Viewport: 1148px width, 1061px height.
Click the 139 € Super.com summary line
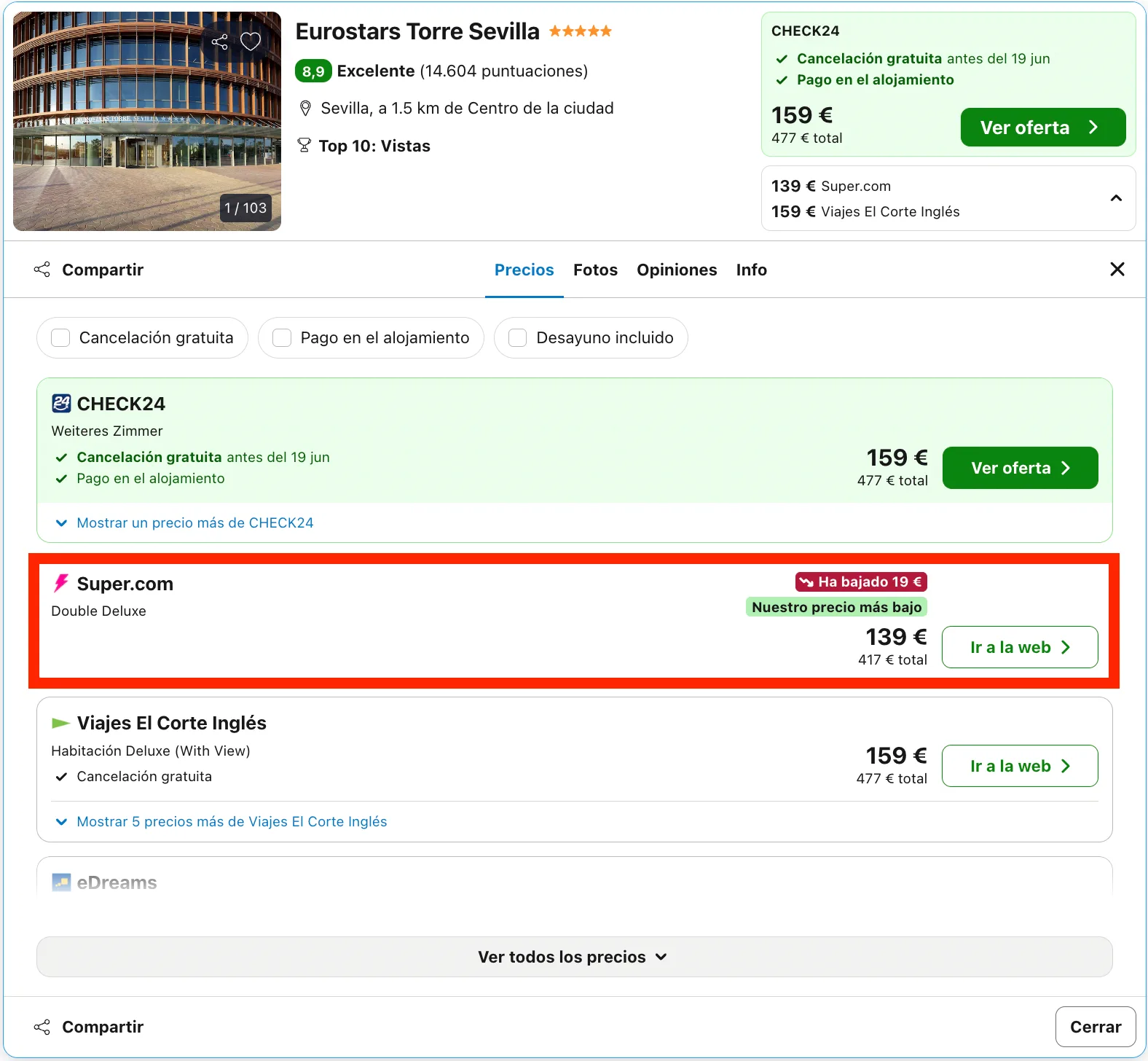831,186
